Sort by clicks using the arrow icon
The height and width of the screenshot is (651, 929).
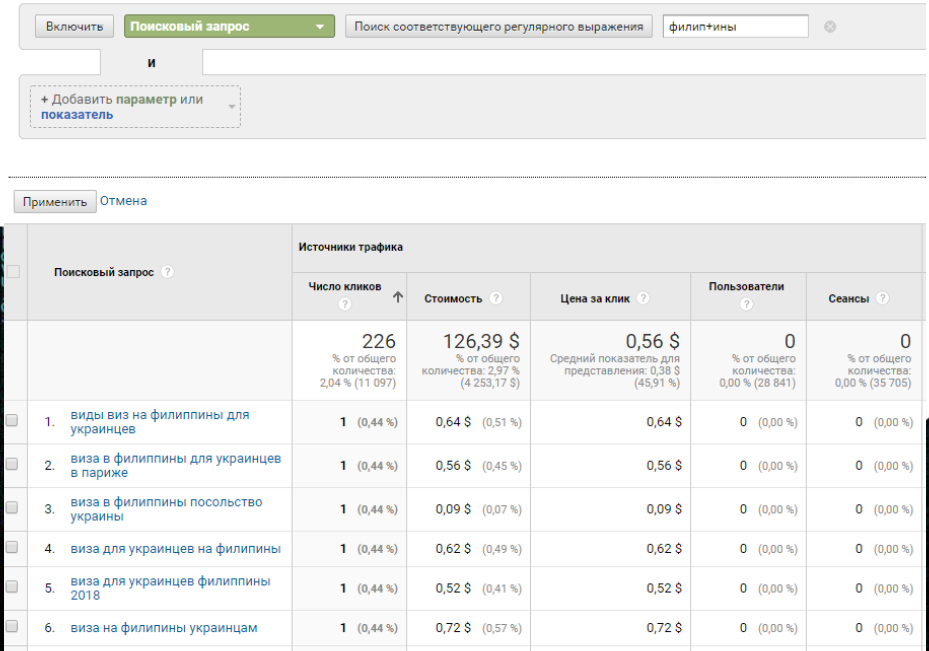point(397,297)
